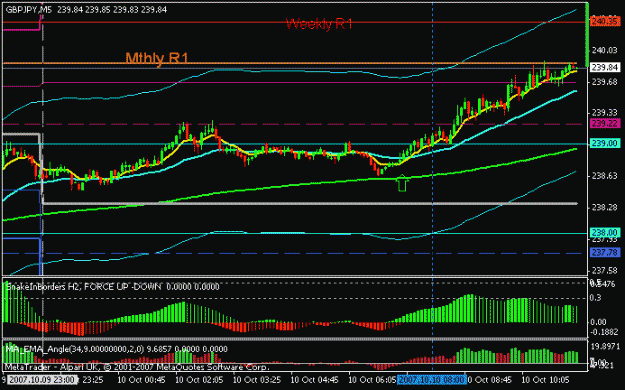Screen dimensions: 625x390
Task: Click the cyan 239.00 price tag
Action: 605,143
